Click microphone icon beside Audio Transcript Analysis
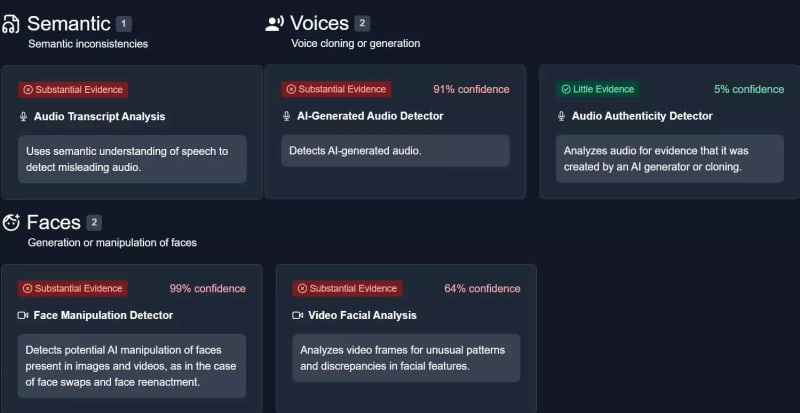The height and width of the screenshot is (413, 800). [x=23, y=116]
